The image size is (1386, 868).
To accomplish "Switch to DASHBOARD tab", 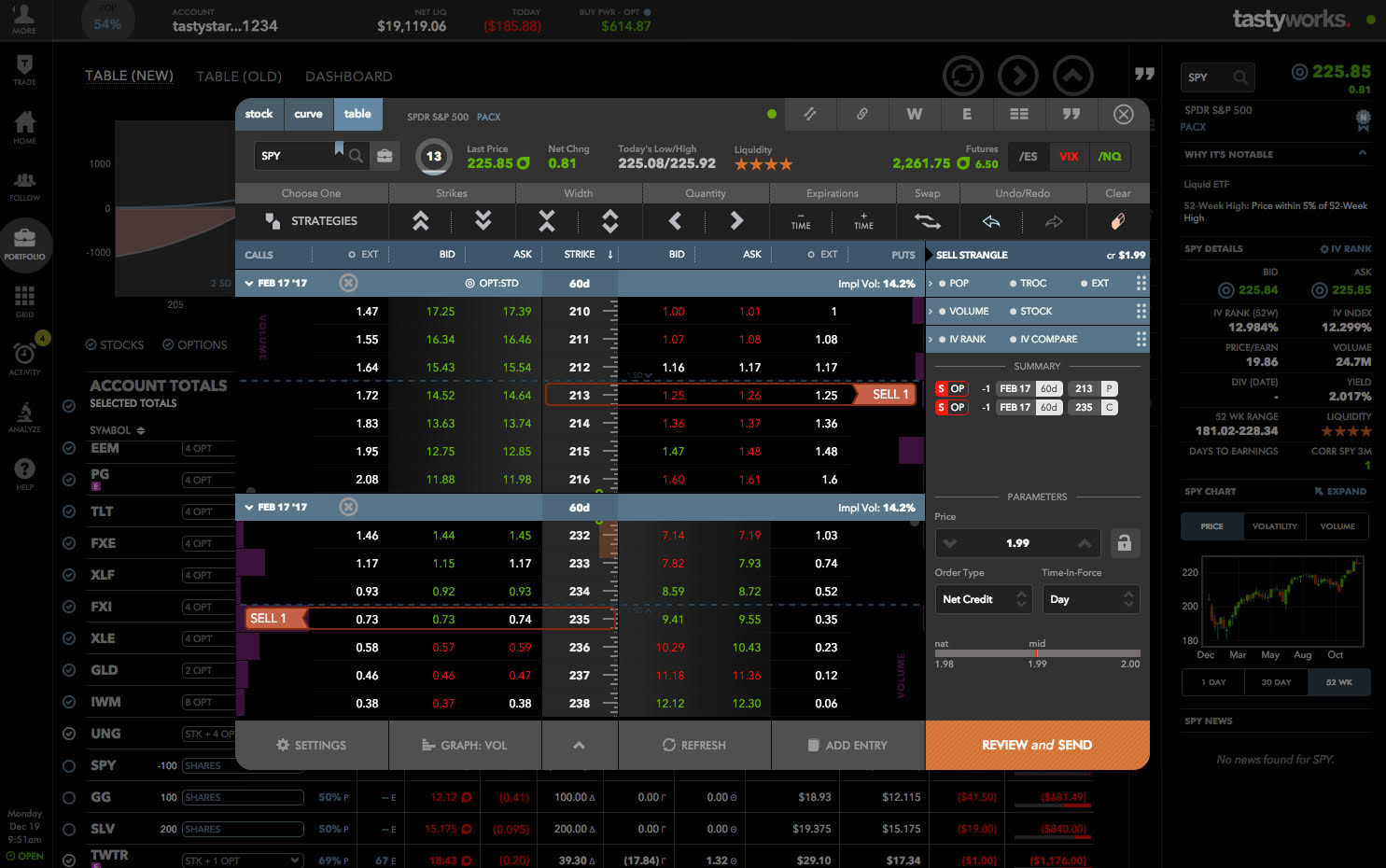I will coord(349,77).
